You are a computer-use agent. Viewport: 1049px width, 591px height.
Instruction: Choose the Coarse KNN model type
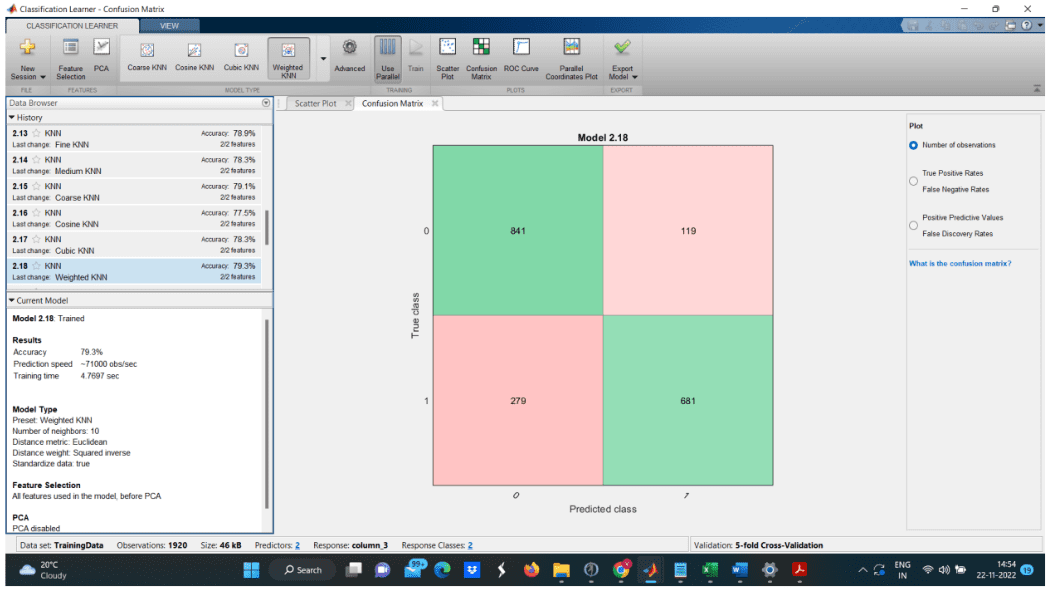tap(147, 57)
